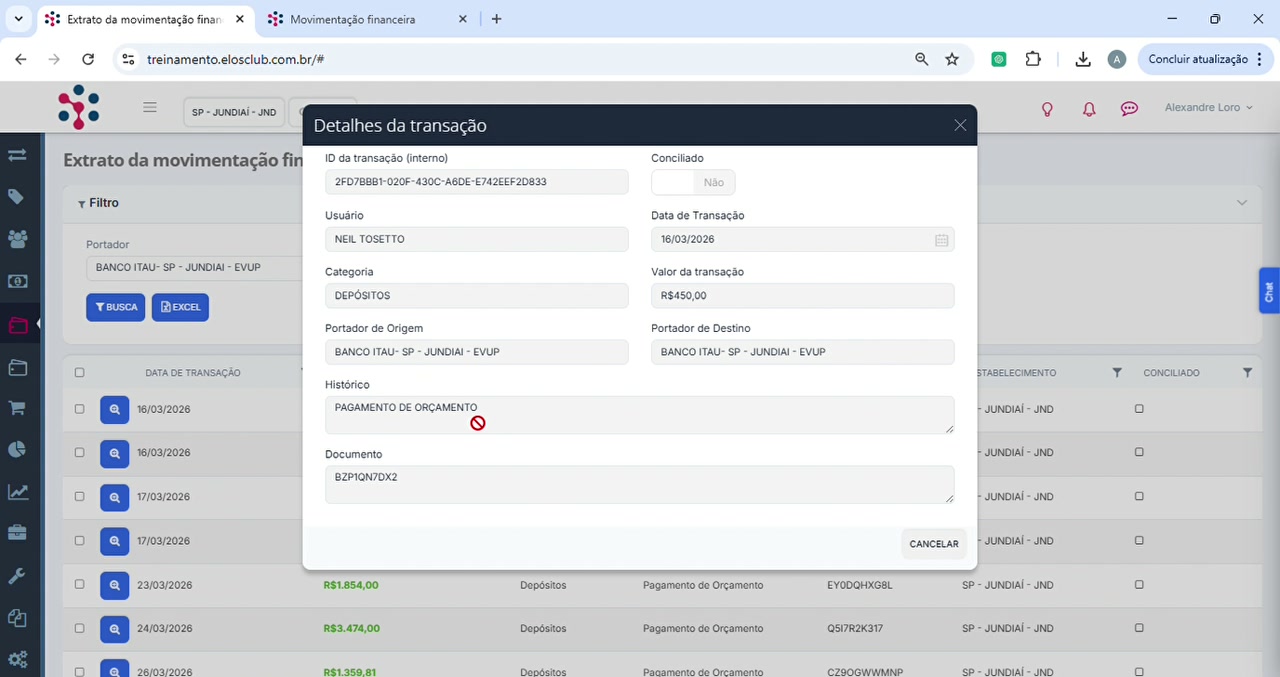Click the R$3.474,00 amount cell
The width and height of the screenshot is (1280, 677).
[x=351, y=629]
